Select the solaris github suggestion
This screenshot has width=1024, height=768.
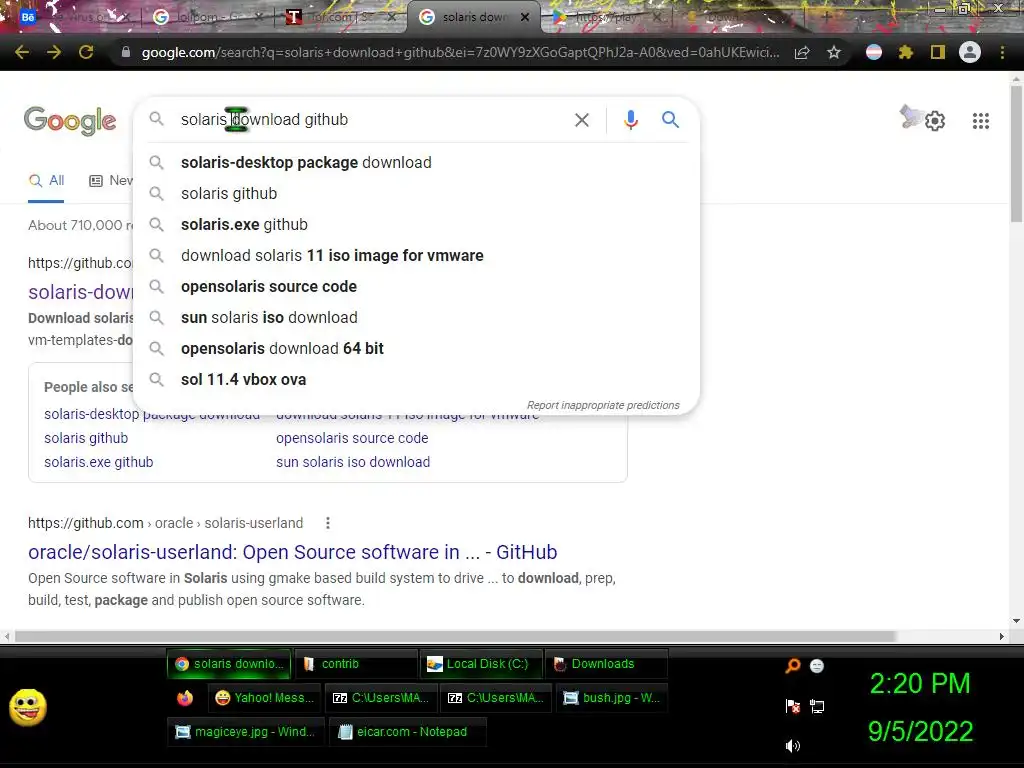click(x=416, y=193)
